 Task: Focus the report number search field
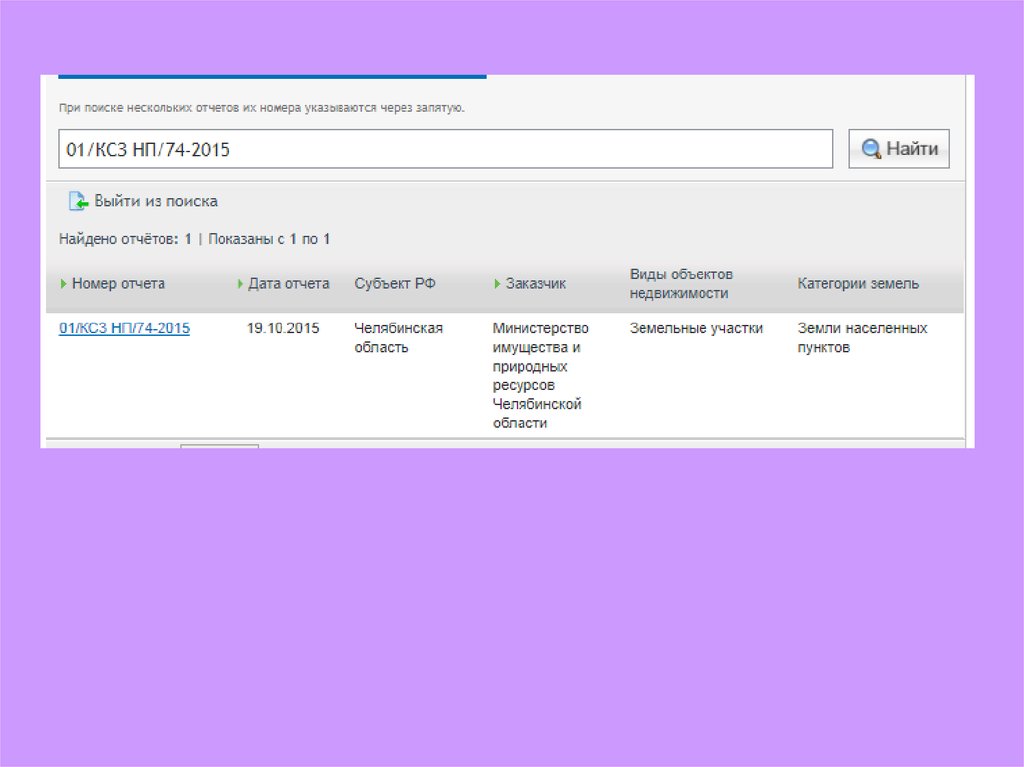click(x=445, y=149)
